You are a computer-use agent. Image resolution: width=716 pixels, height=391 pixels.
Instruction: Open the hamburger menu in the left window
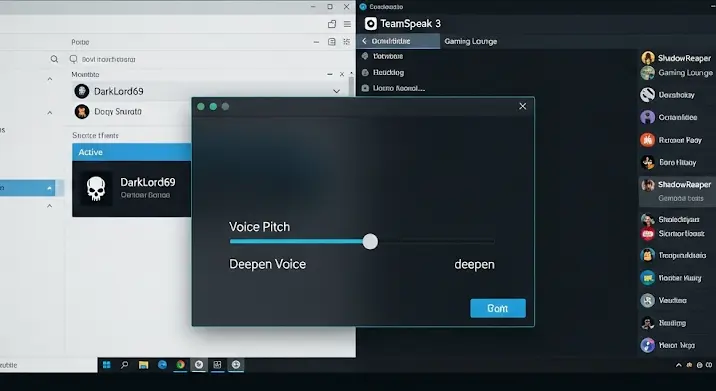click(347, 24)
